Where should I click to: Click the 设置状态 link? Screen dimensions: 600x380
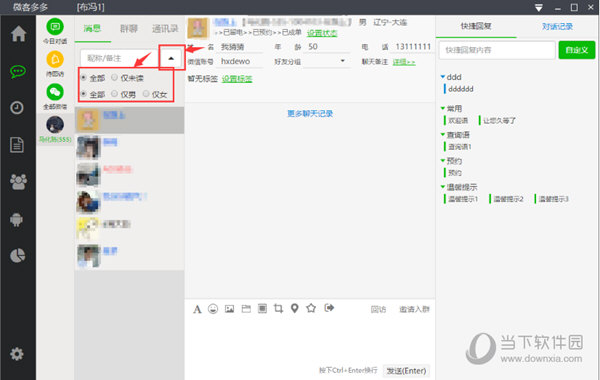click(322, 33)
